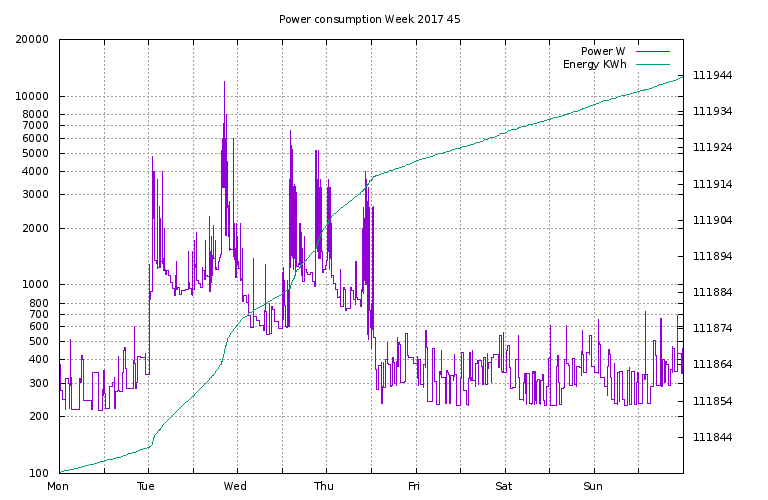
Task: Click the '5000' left axis label
Action: pyautogui.click(x=35, y=153)
